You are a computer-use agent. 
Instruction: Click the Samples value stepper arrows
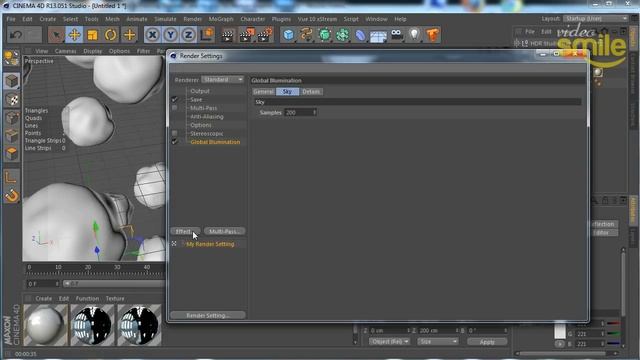coord(314,112)
